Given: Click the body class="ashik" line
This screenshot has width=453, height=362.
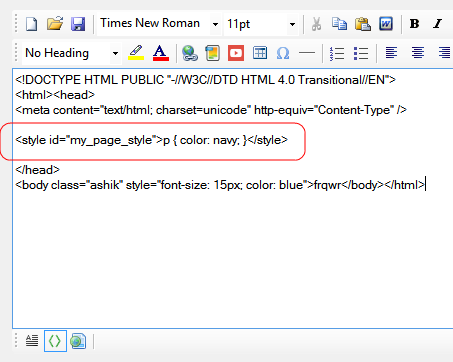Looking at the screenshot, I should [220, 185].
